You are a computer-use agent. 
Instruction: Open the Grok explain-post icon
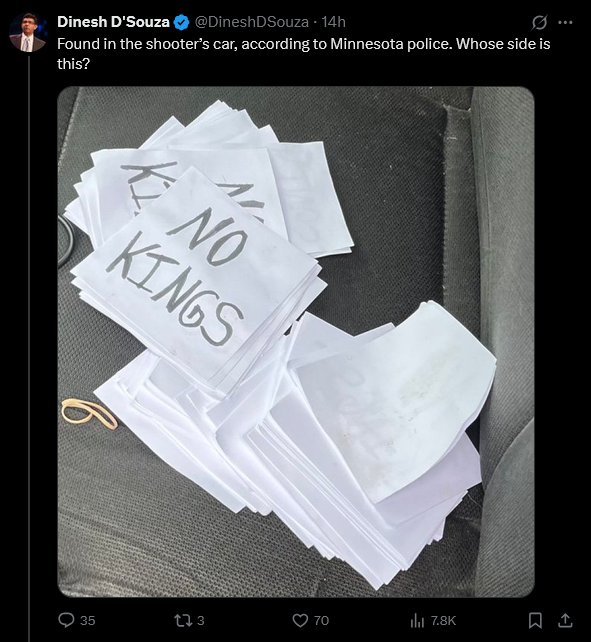pyautogui.click(x=539, y=23)
